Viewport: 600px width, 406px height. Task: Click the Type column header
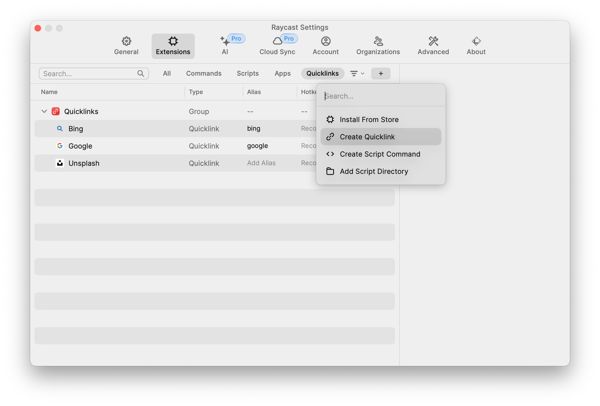tap(196, 92)
